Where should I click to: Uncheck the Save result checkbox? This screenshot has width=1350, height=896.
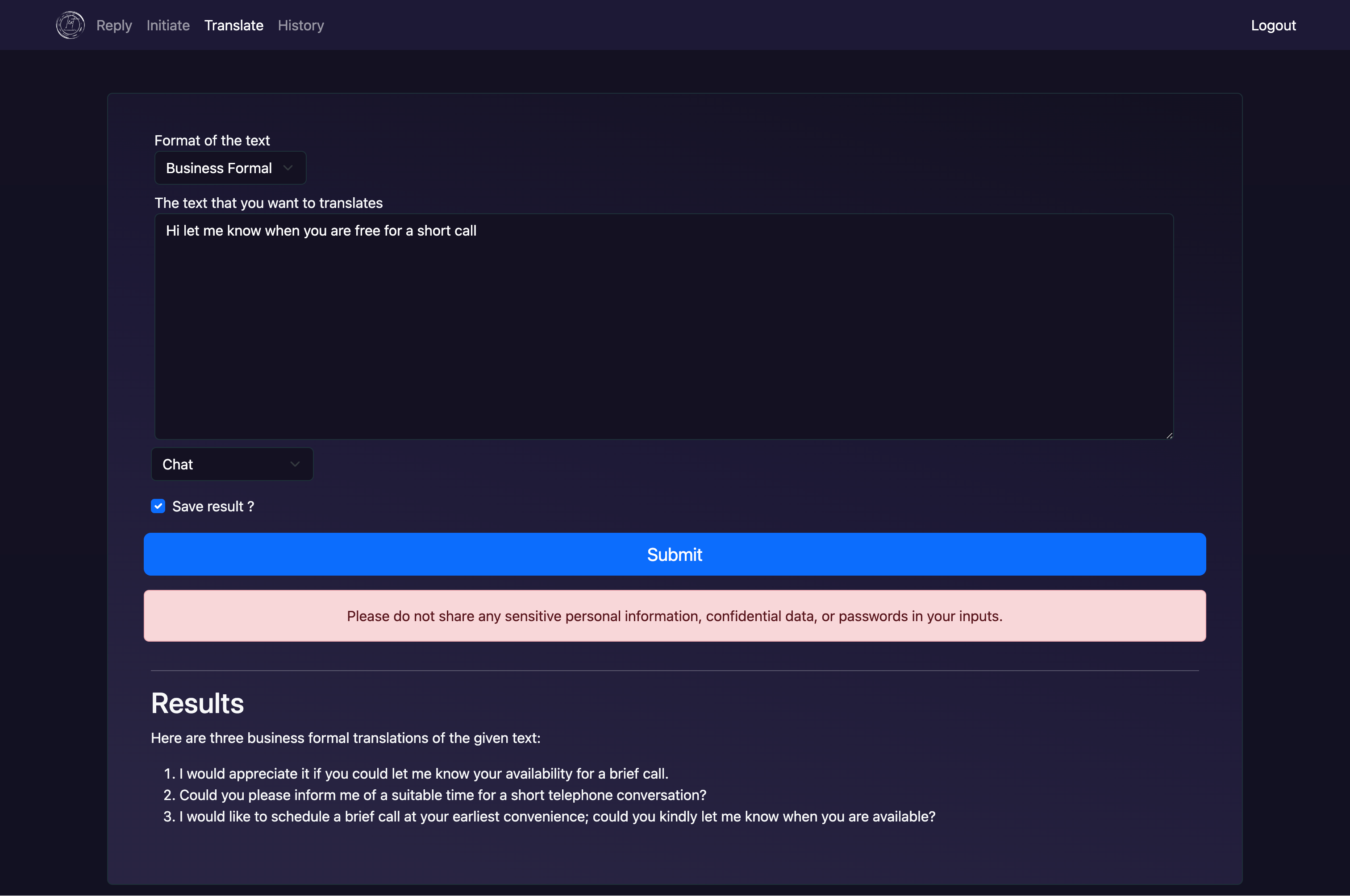pyautogui.click(x=158, y=506)
